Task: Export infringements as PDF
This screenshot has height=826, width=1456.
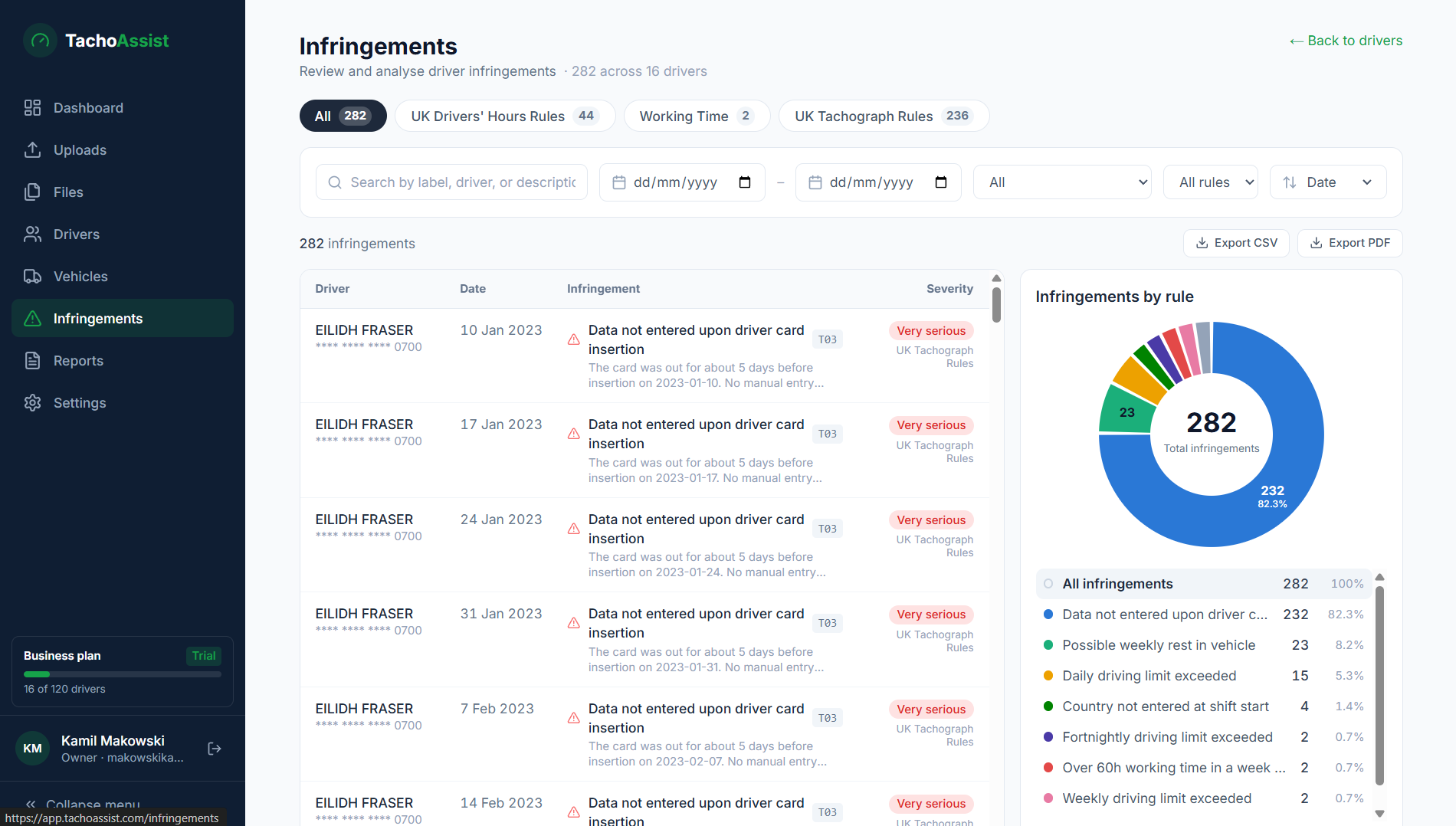Action: [1349, 243]
